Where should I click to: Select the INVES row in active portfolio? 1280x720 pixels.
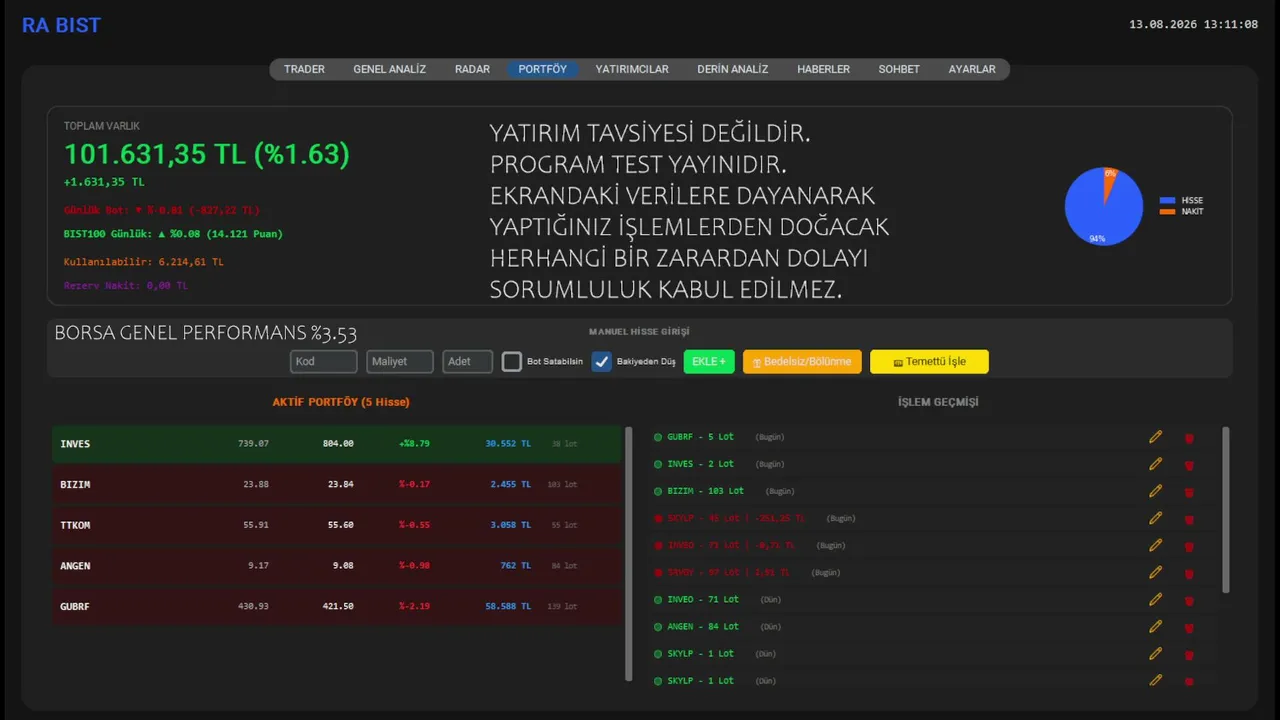(x=337, y=443)
